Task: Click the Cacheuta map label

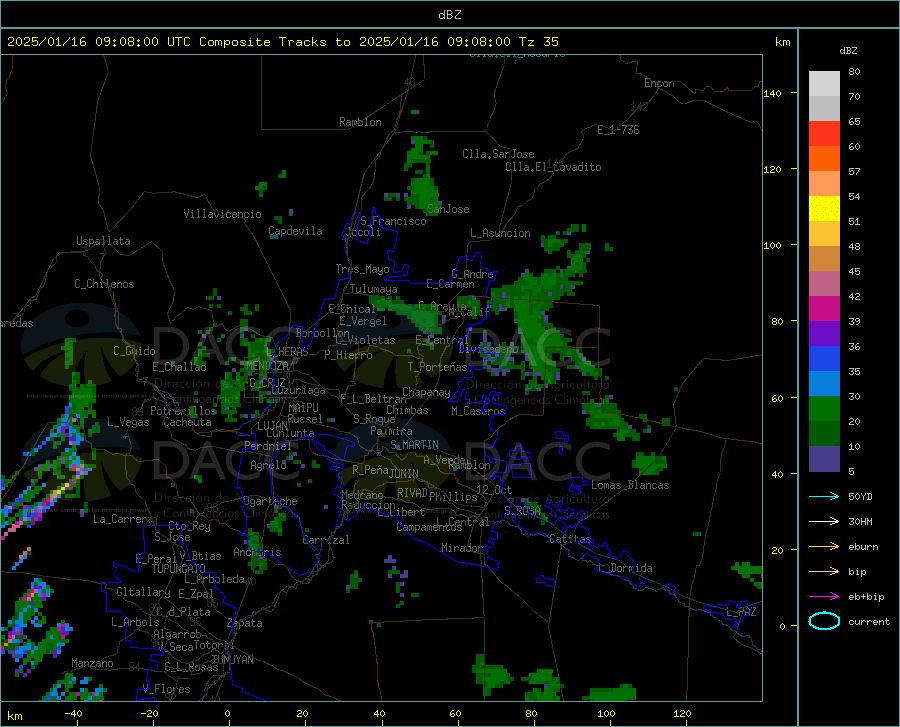Action: pos(187,422)
